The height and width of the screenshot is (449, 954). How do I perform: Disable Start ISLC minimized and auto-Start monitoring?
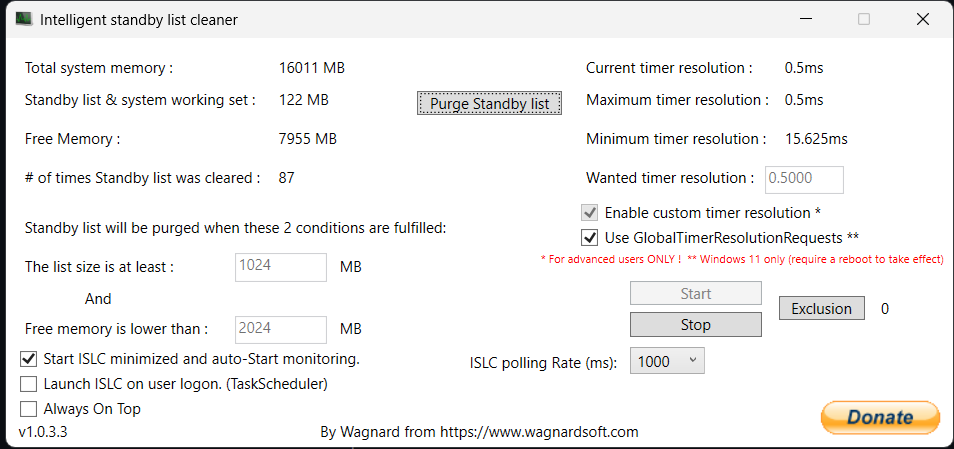tap(28, 360)
